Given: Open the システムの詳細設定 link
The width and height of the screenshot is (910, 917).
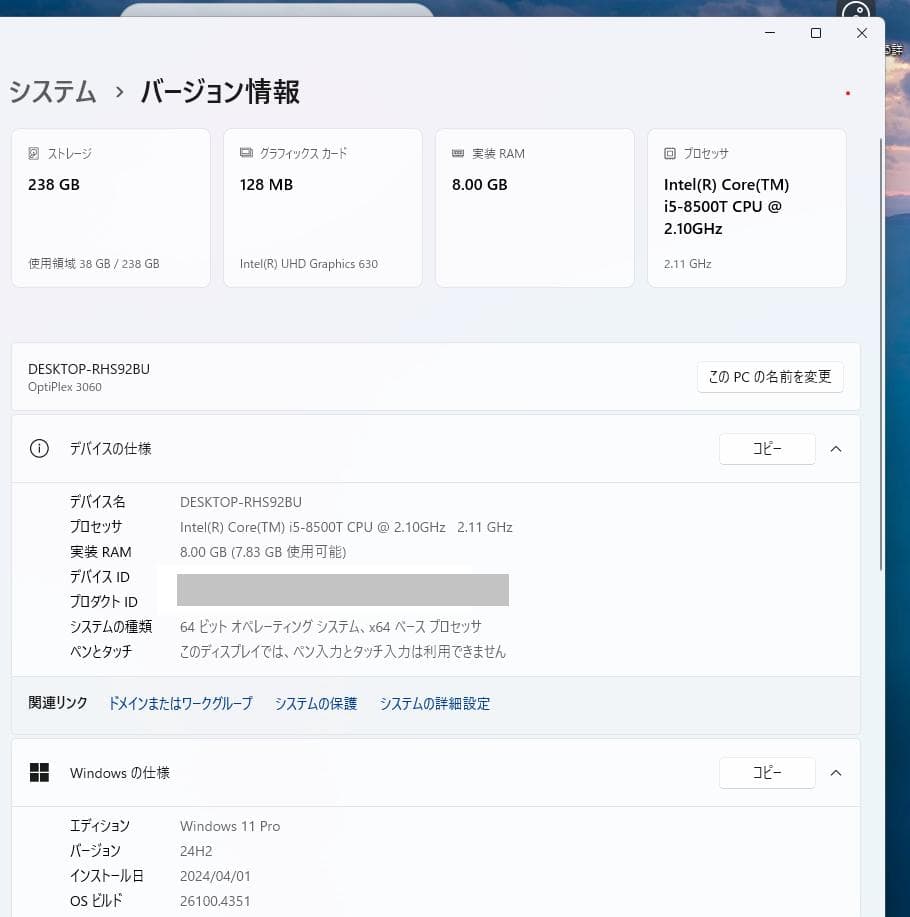Looking at the screenshot, I should [x=434, y=703].
